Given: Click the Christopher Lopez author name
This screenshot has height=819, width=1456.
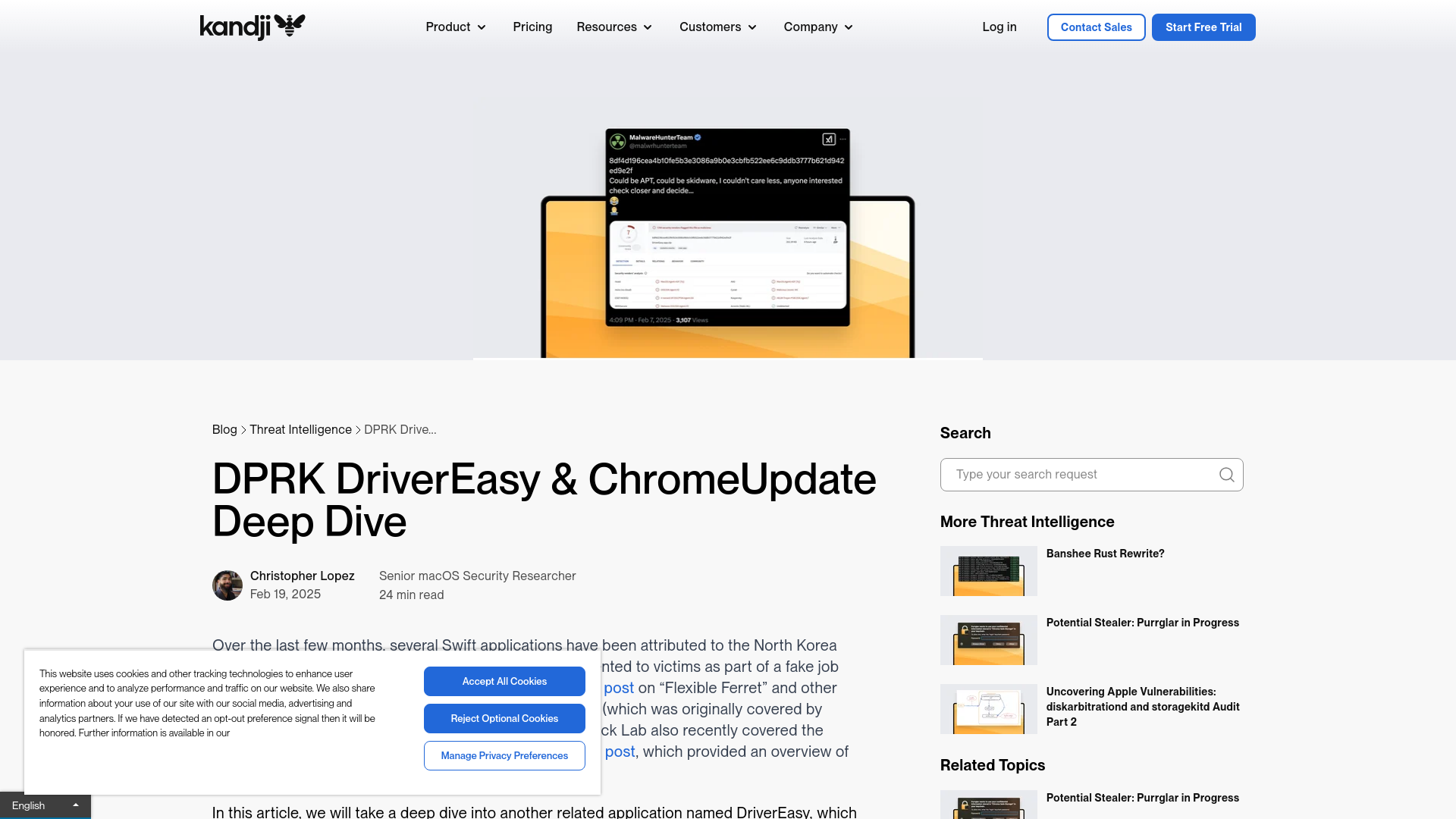Looking at the screenshot, I should [x=303, y=576].
